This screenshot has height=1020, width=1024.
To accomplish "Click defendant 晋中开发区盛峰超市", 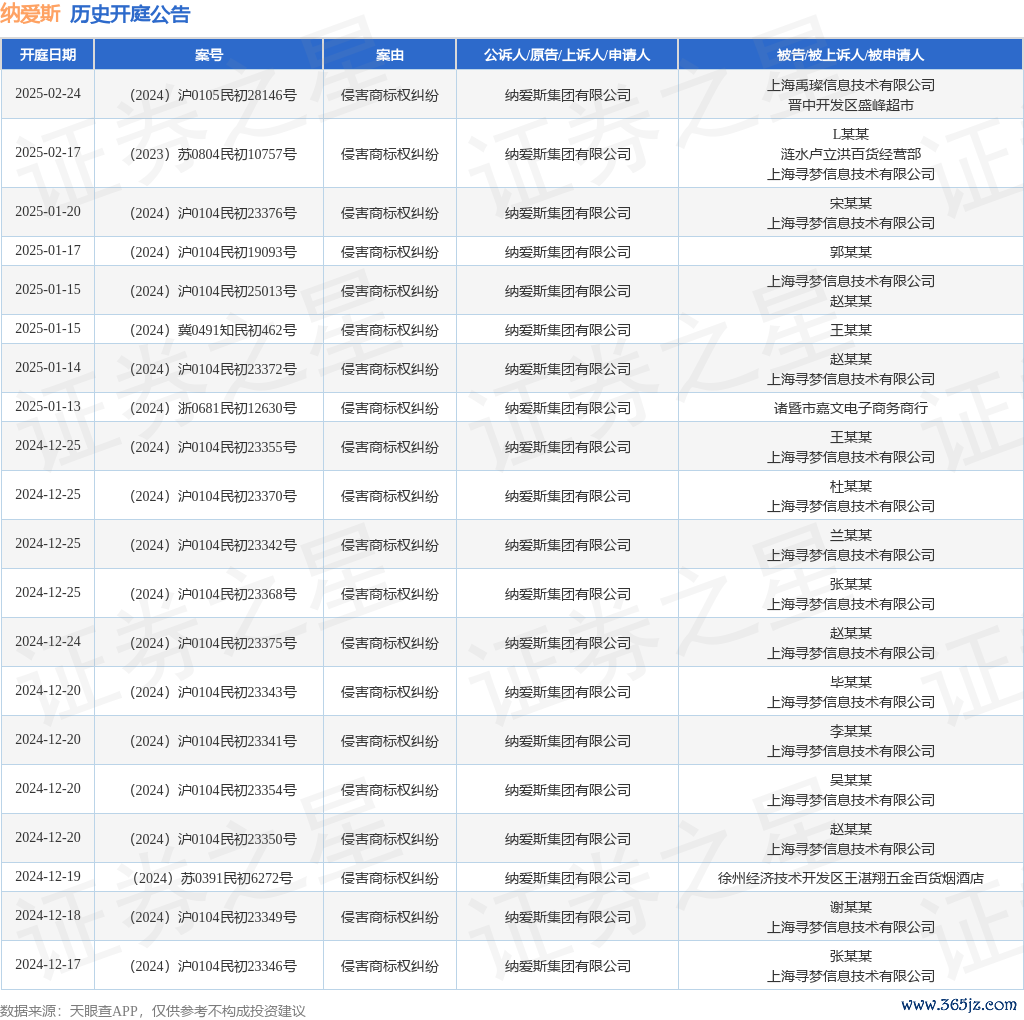I will 850,105.
